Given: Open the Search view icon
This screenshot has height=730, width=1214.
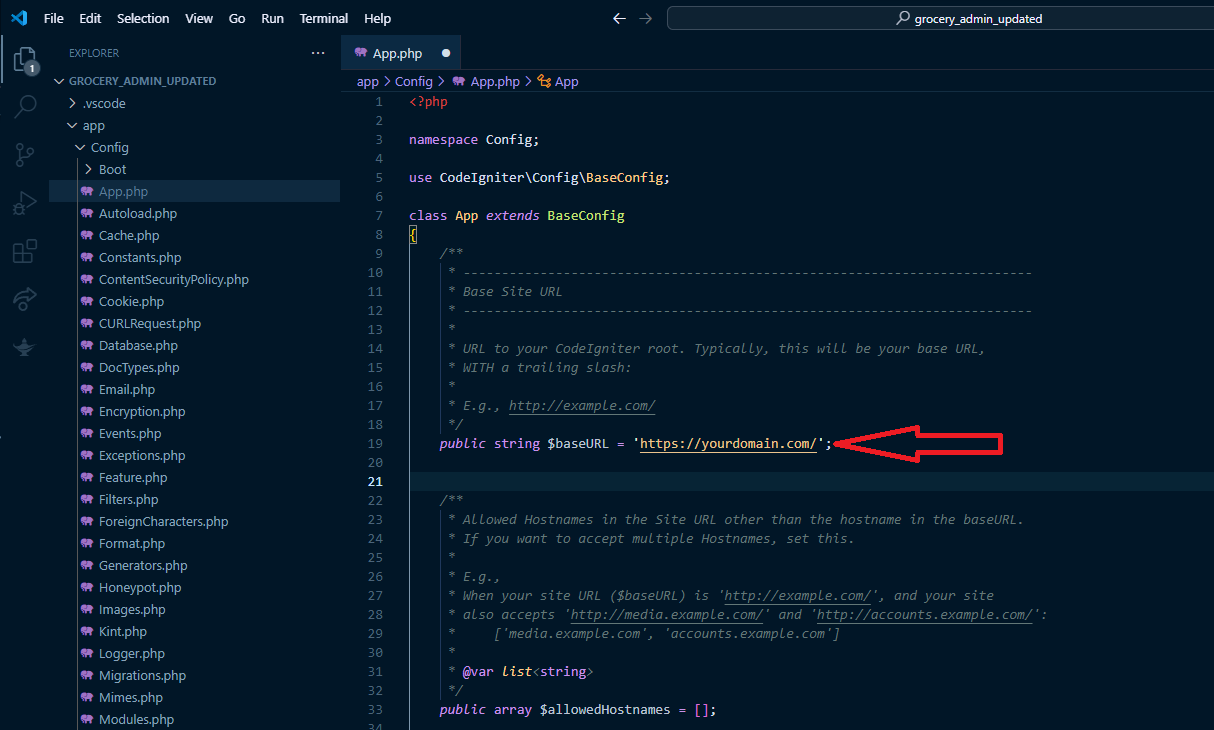Looking at the screenshot, I should click(24, 107).
